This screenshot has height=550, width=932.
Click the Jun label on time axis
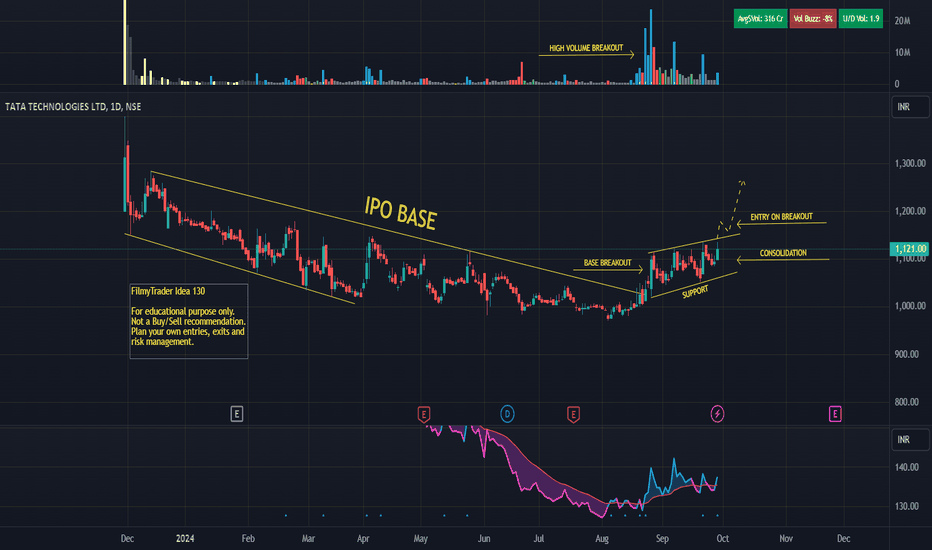[484, 539]
